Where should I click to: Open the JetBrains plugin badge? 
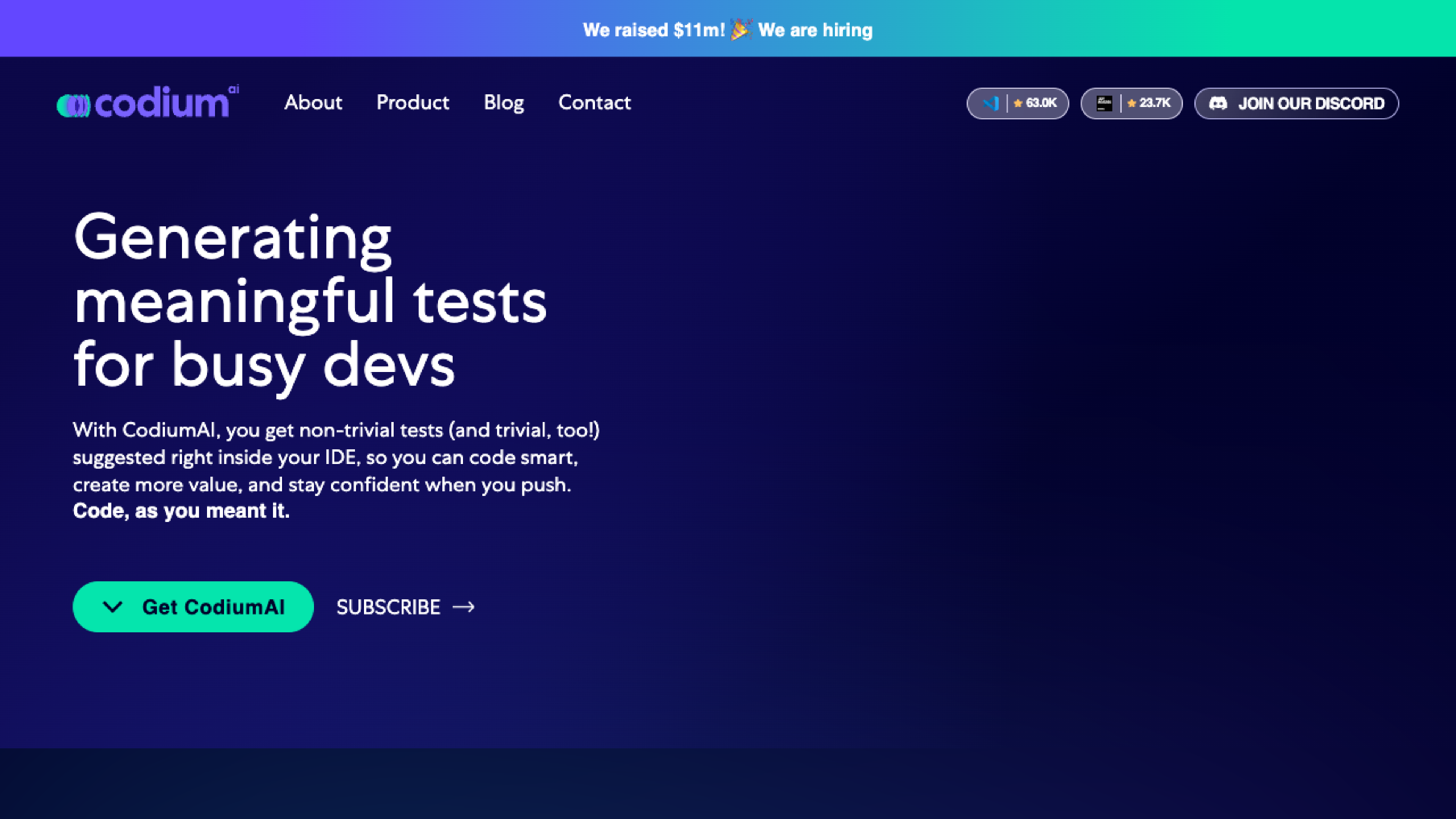[x=1131, y=104]
